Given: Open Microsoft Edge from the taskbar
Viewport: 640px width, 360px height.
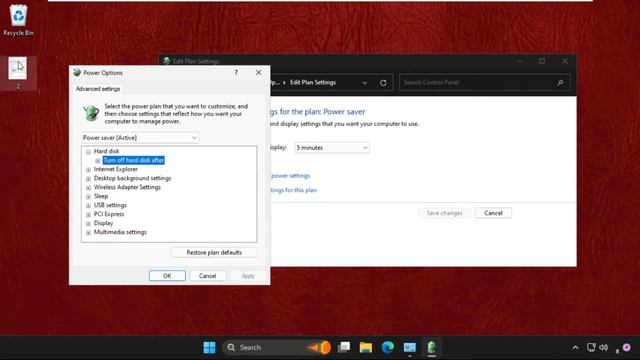Looking at the screenshot, I should click(388, 347).
